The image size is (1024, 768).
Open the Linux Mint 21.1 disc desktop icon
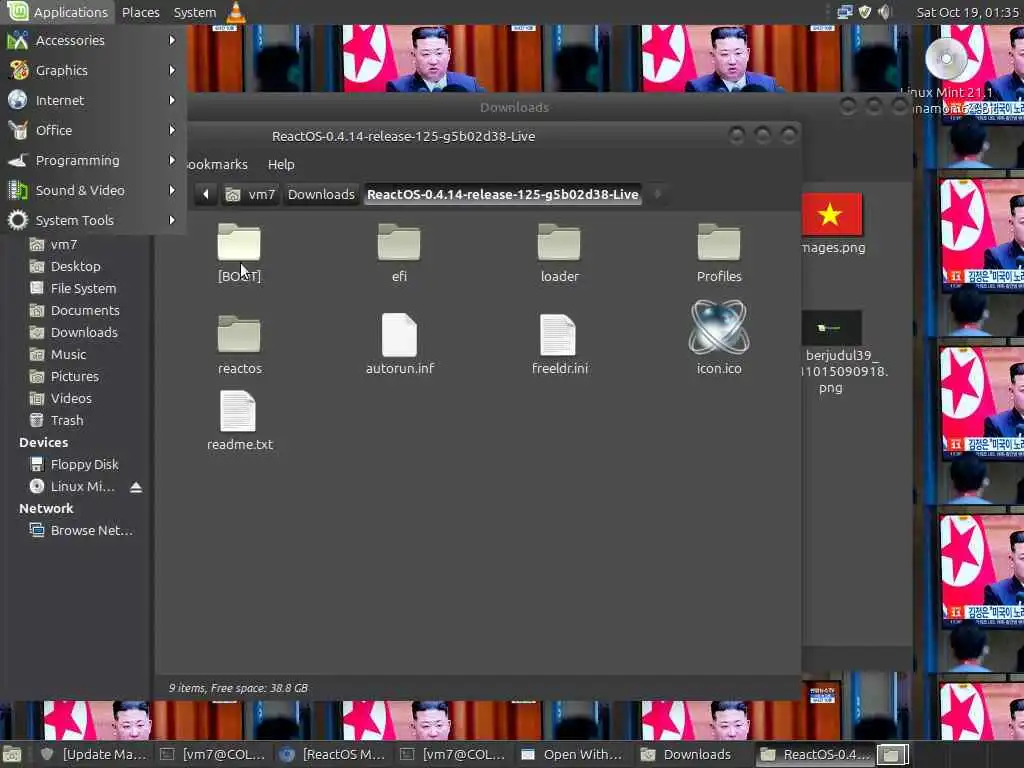click(x=946, y=59)
